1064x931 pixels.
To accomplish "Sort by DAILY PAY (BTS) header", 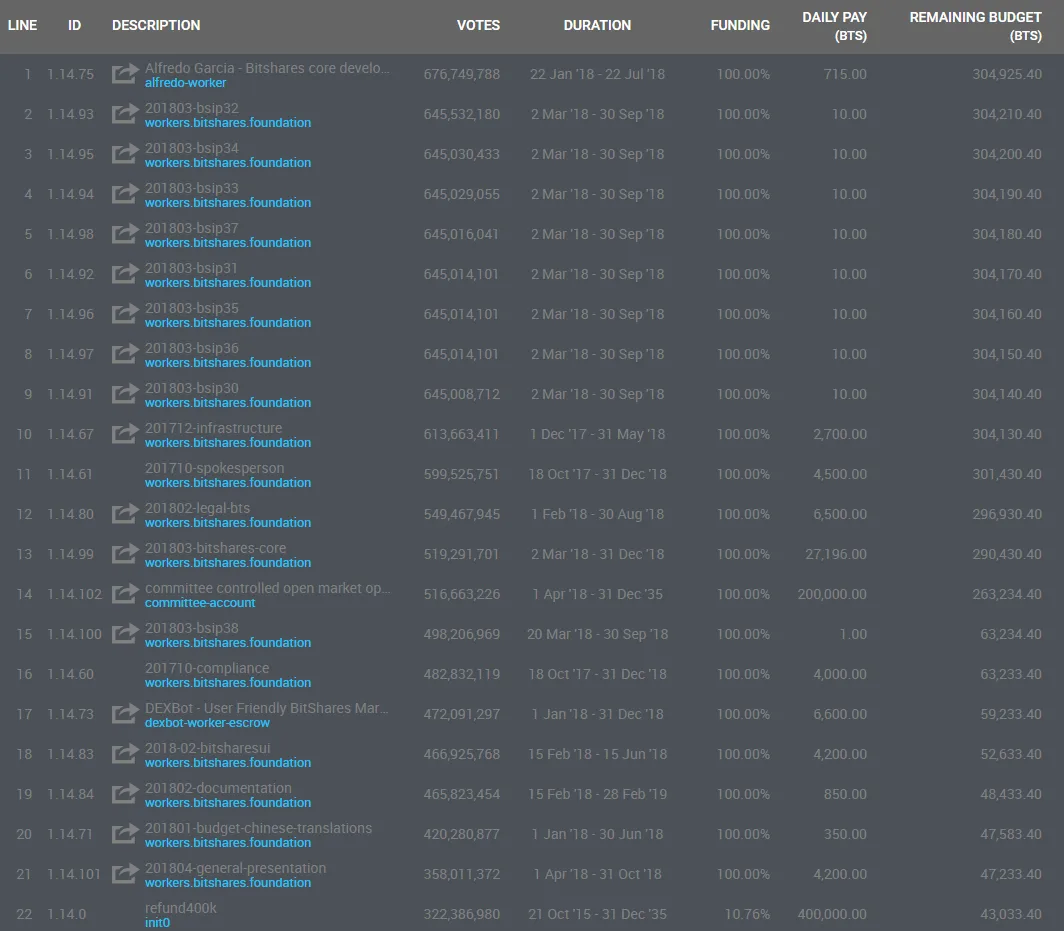I will coord(835,26).
